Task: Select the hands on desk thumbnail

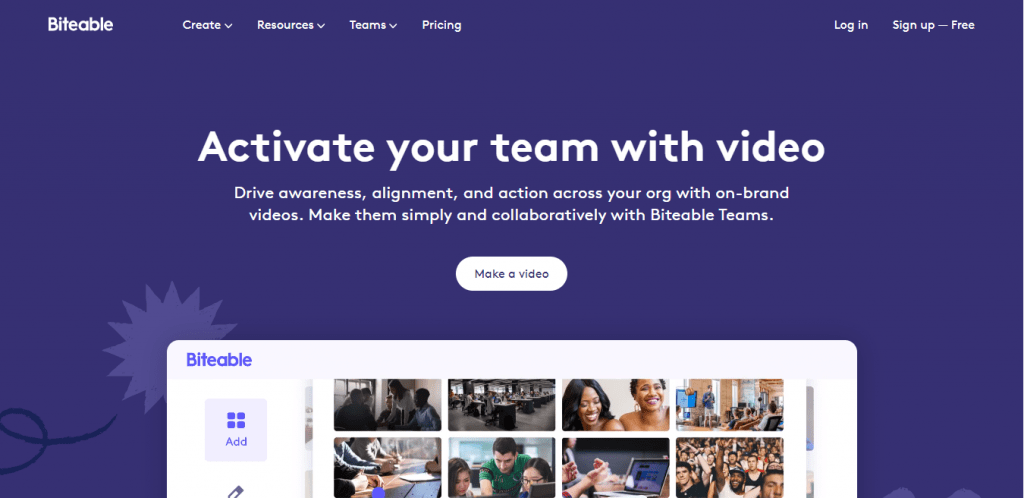Action: 387,467
